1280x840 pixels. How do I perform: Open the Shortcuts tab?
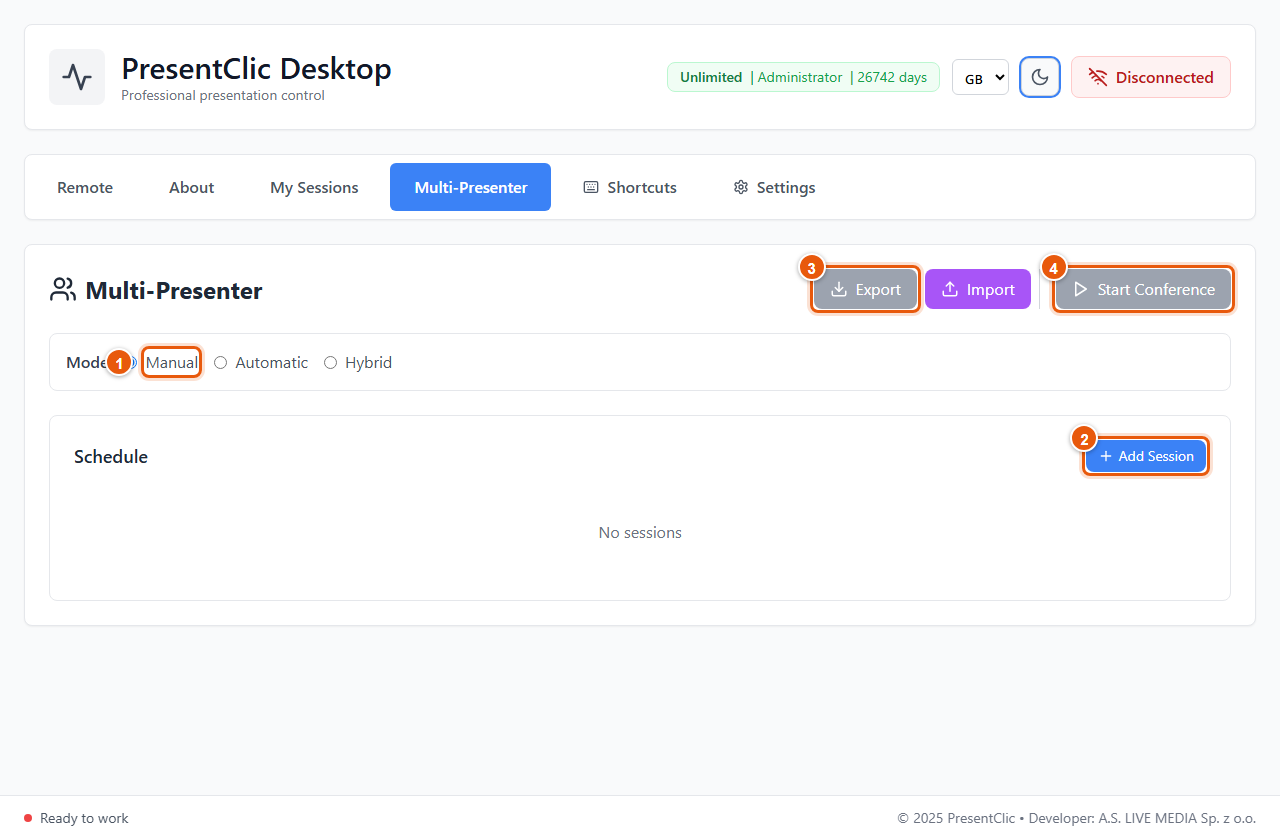630,187
